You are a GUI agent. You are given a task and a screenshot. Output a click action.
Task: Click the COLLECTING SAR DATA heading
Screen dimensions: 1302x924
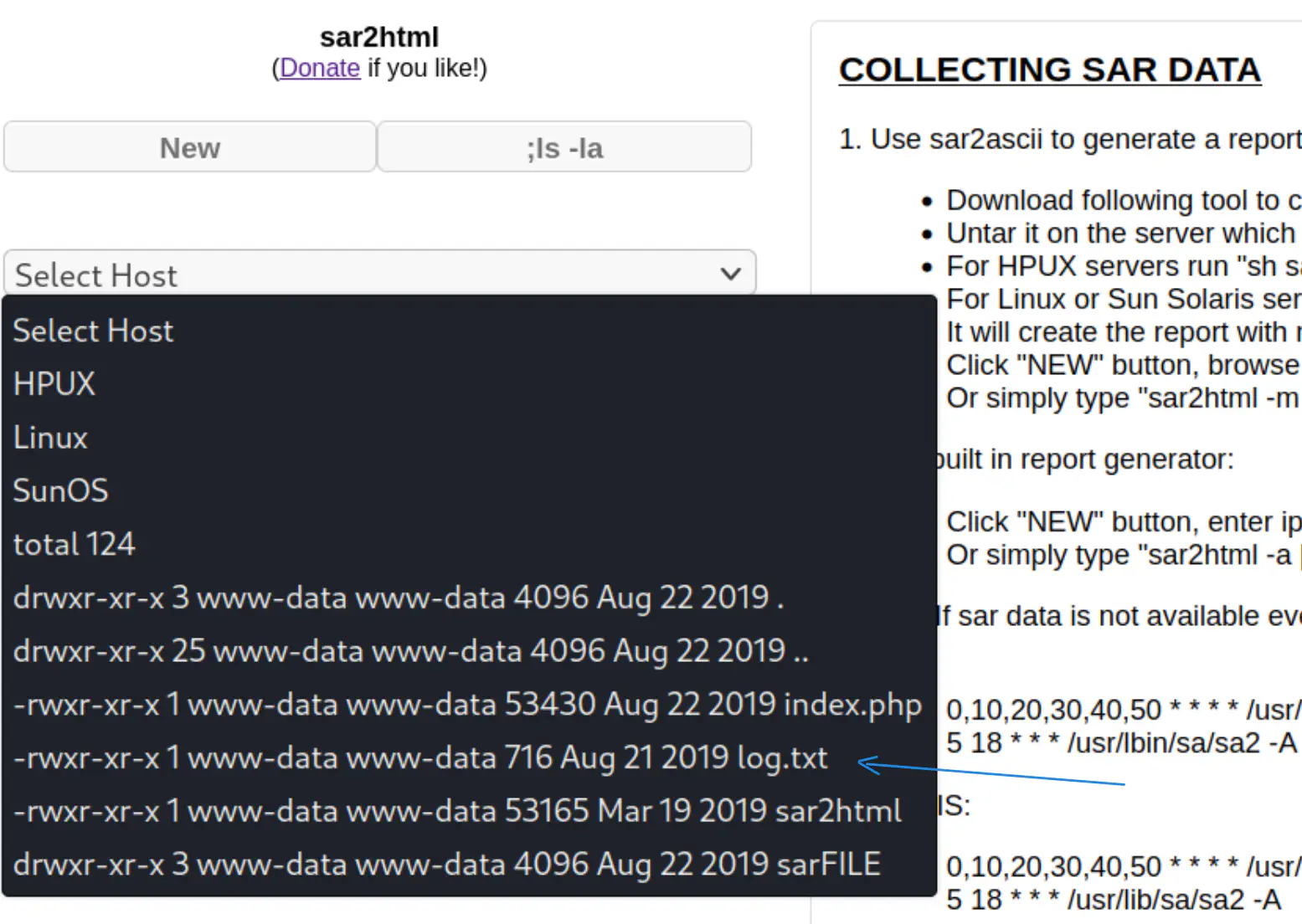pos(1049,69)
